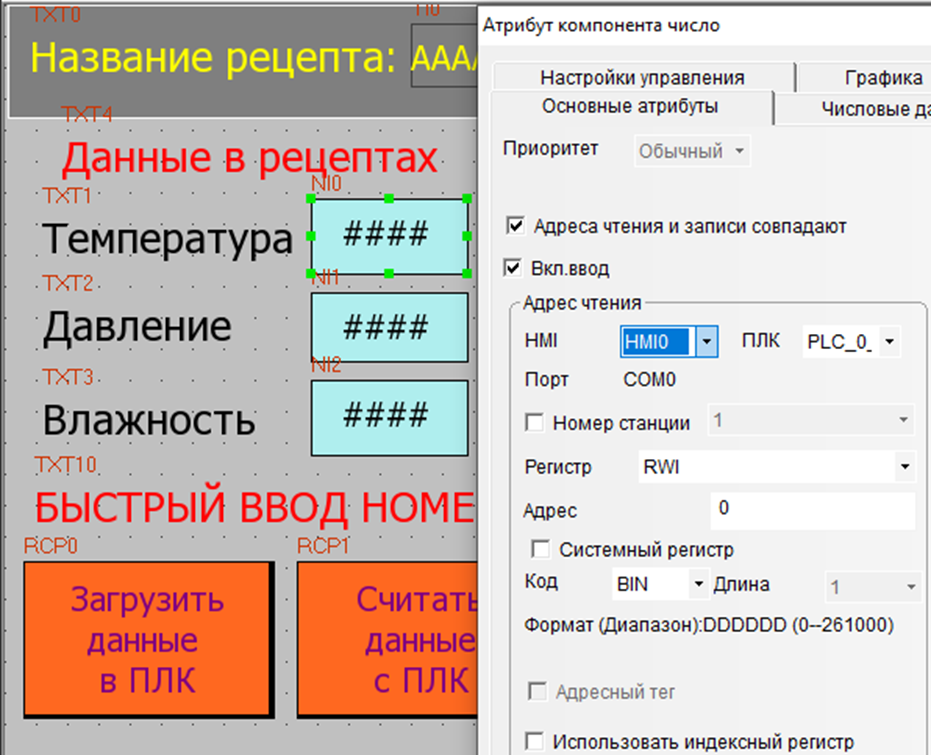This screenshot has width=931, height=755.
Task: Uncheck Адреса чтения и записи совпадают
Action: [x=516, y=226]
